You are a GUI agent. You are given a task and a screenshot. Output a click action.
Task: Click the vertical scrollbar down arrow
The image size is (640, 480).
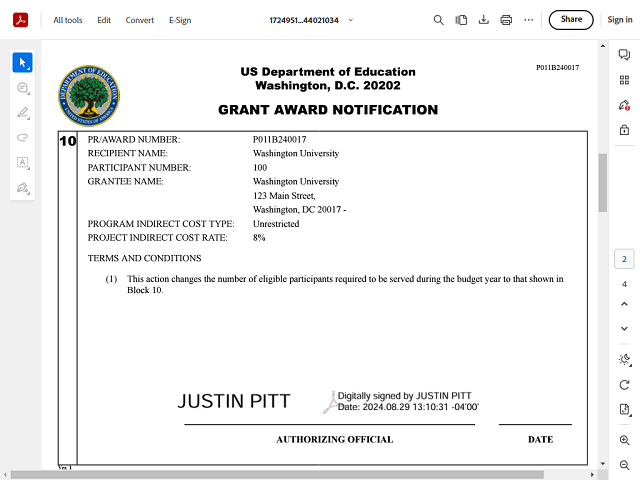(x=602, y=464)
